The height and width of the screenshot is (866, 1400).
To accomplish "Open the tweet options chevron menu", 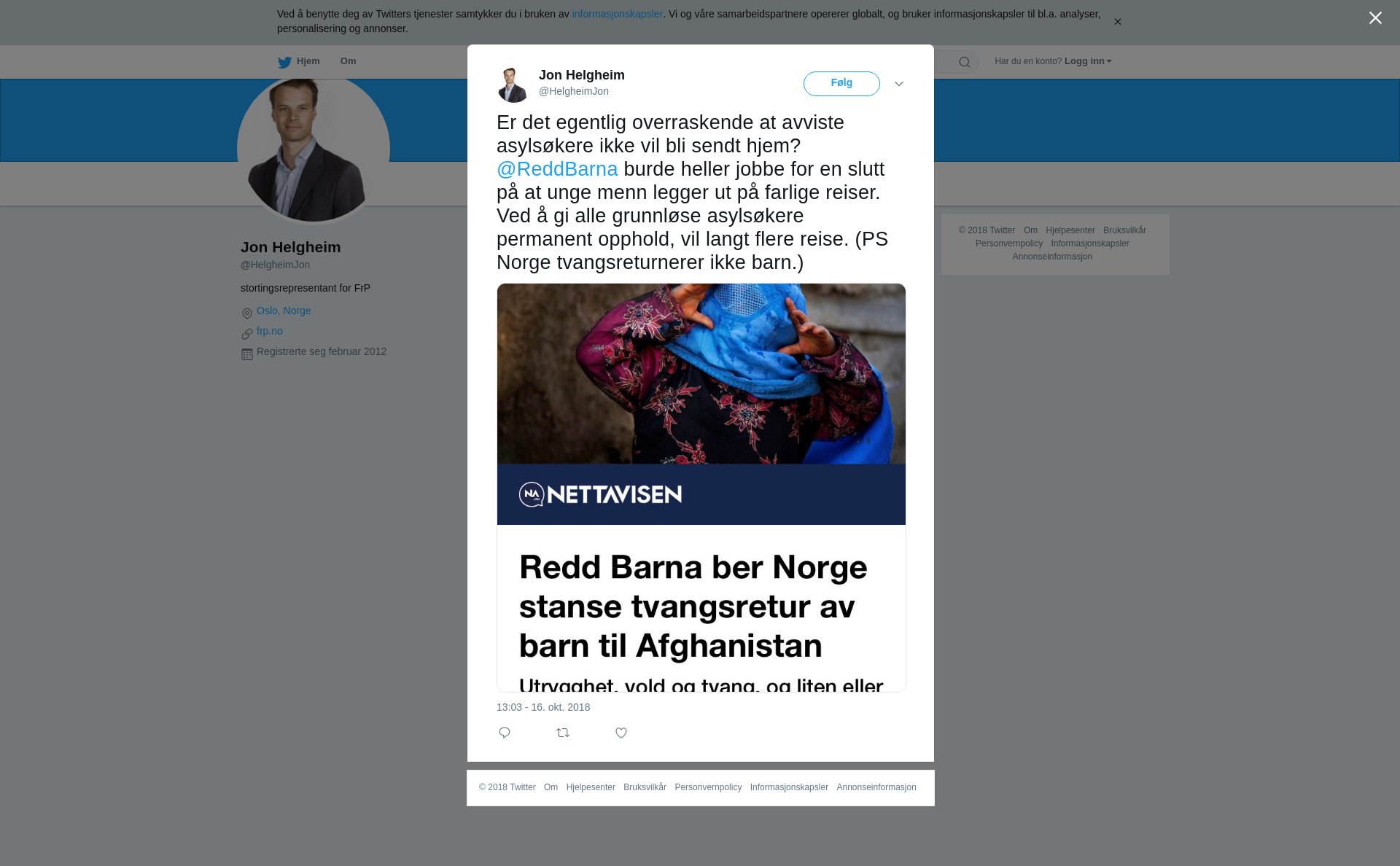I will pos(899,84).
